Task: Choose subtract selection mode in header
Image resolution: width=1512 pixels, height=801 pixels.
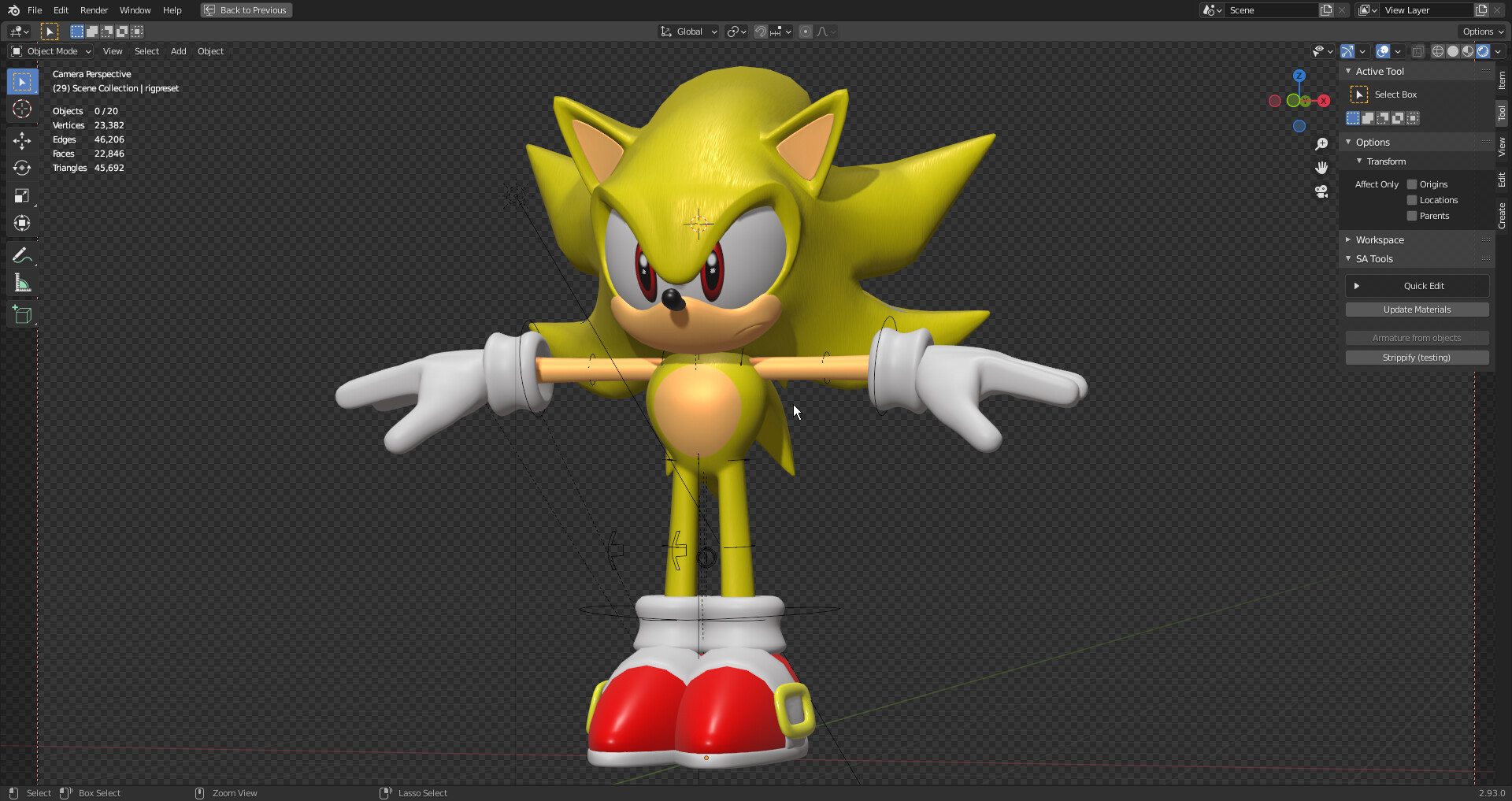Action: click(107, 32)
